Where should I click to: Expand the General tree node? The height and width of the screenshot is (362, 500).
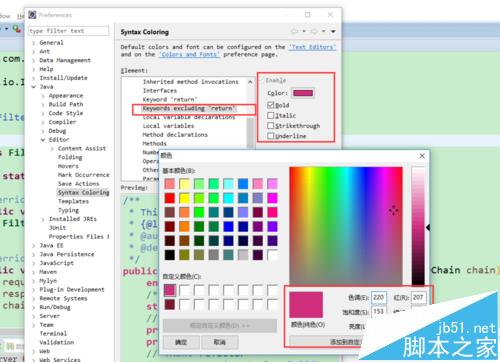34,43
